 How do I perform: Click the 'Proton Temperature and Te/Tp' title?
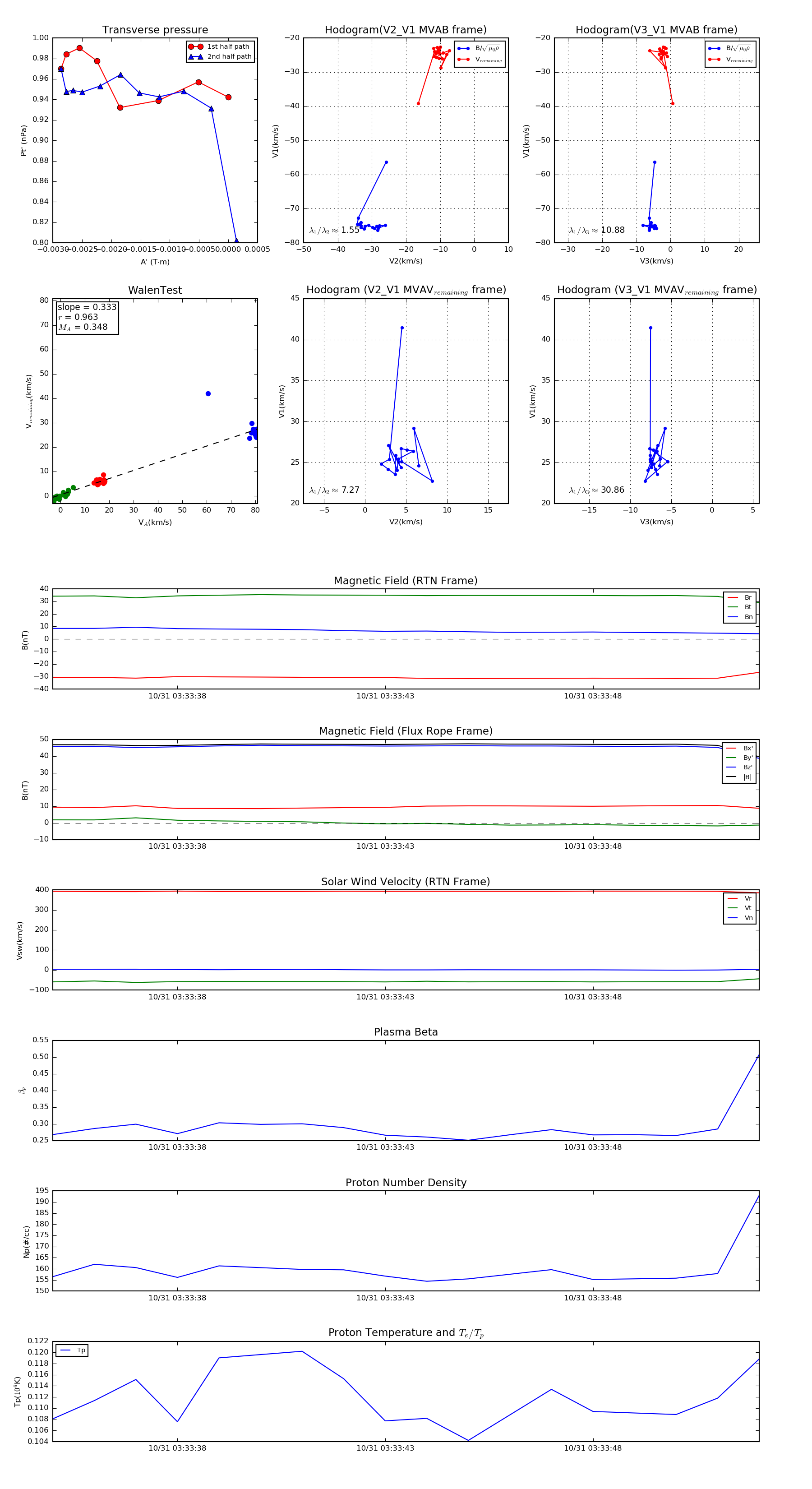tap(406, 1333)
